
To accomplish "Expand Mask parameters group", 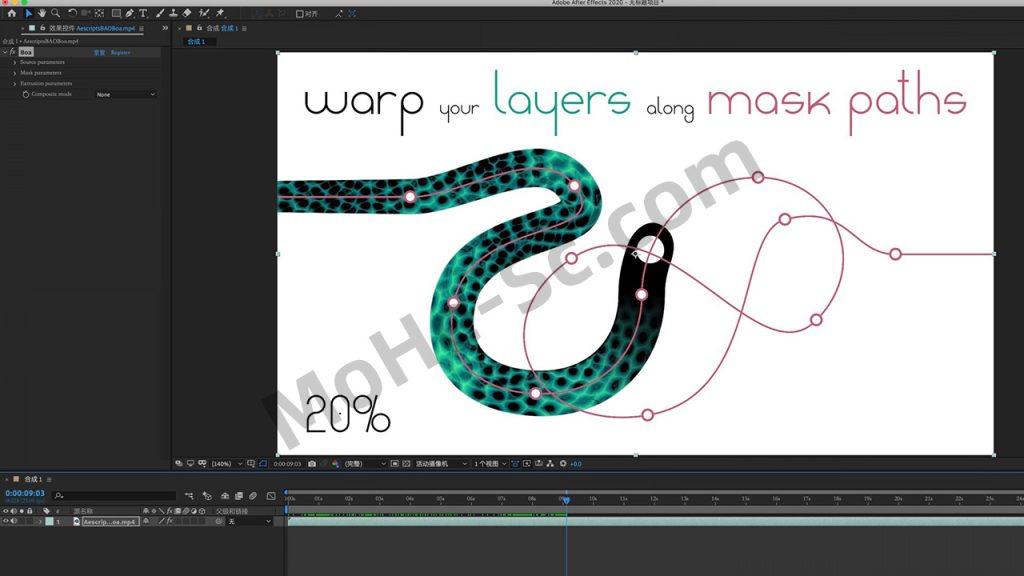I will tap(14, 73).
